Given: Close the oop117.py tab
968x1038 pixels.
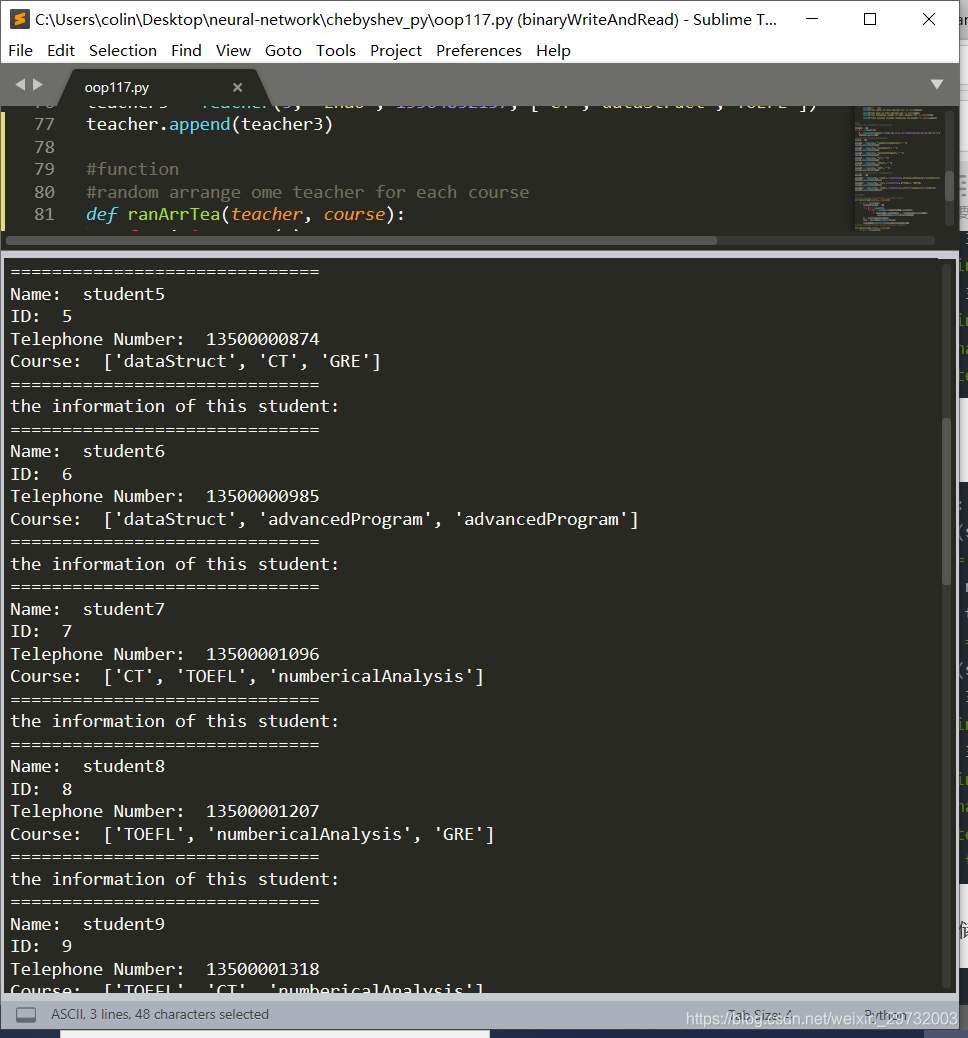Looking at the screenshot, I should [238, 87].
